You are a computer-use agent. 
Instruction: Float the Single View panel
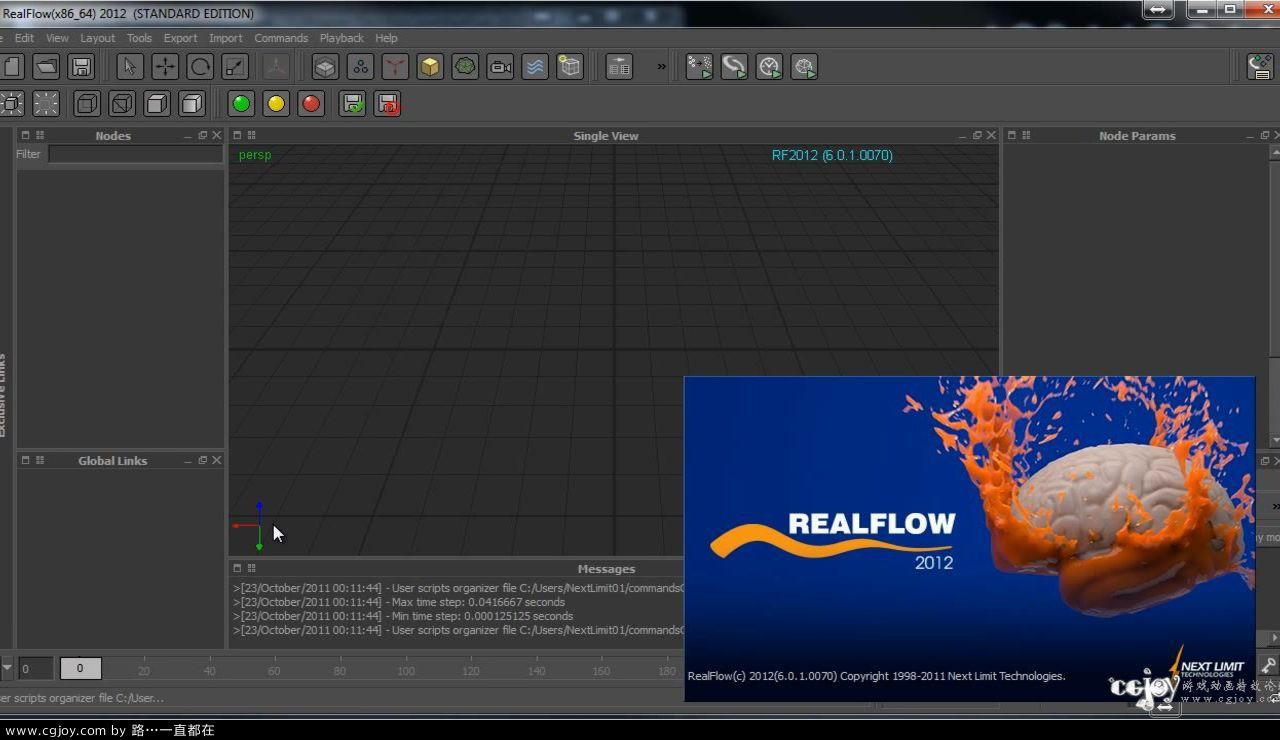point(977,136)
